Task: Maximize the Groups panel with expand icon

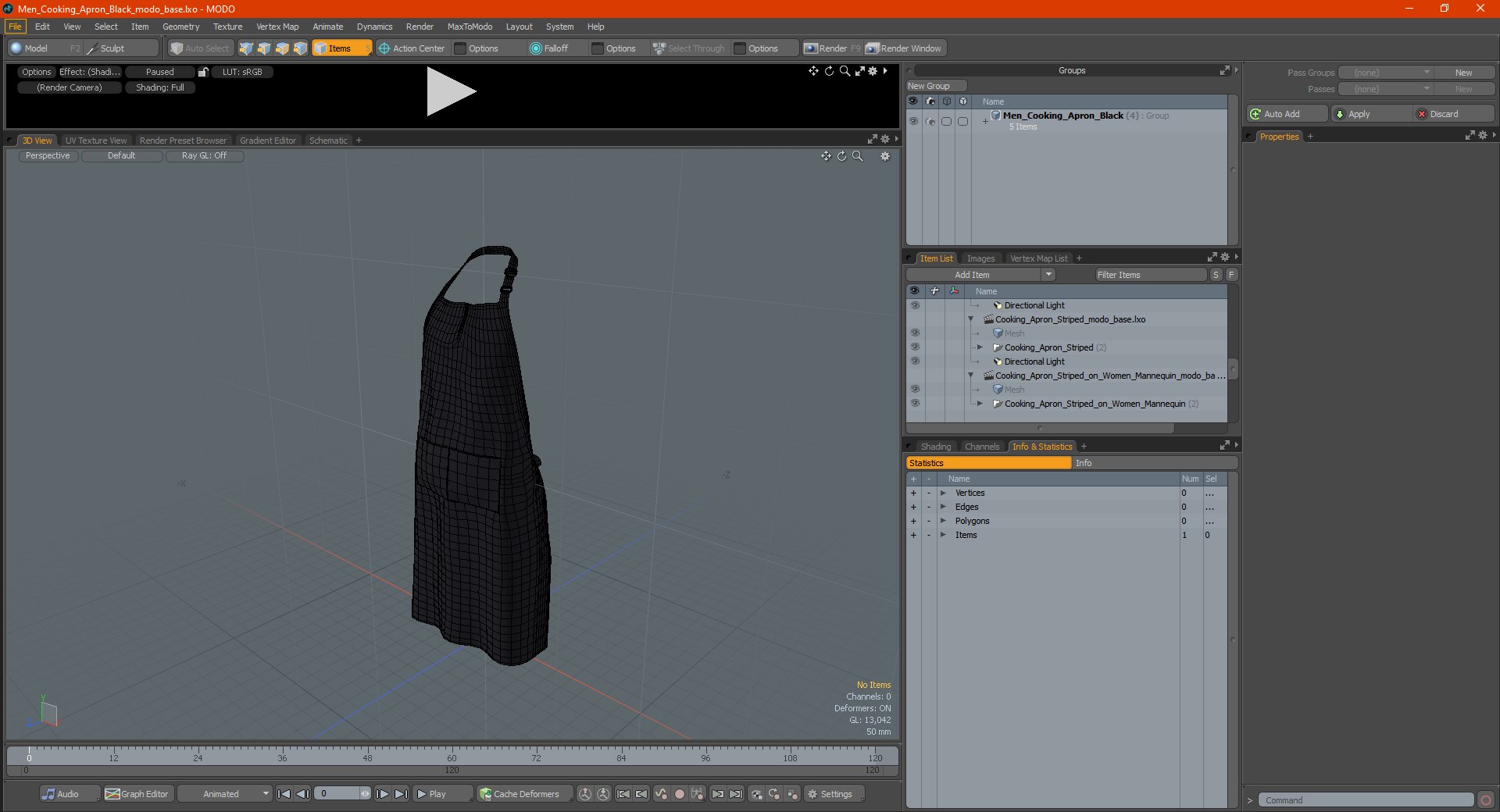Action: tap(1224, 70)
